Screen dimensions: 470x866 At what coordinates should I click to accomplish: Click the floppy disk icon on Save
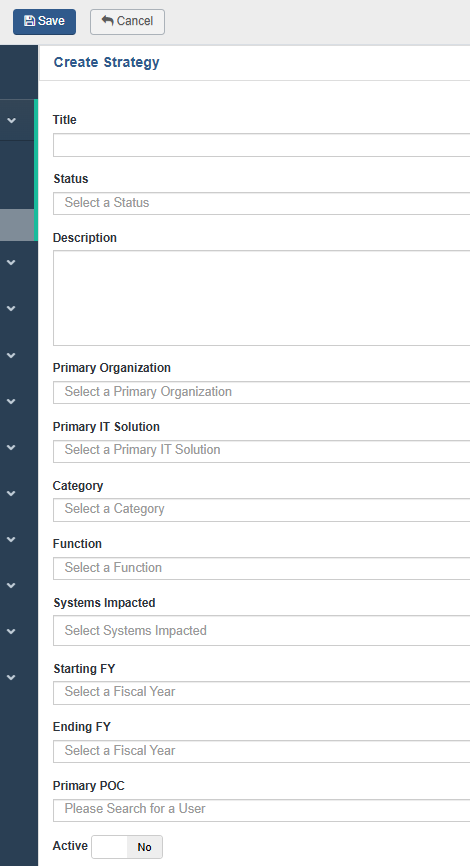(x=30, y=21)
